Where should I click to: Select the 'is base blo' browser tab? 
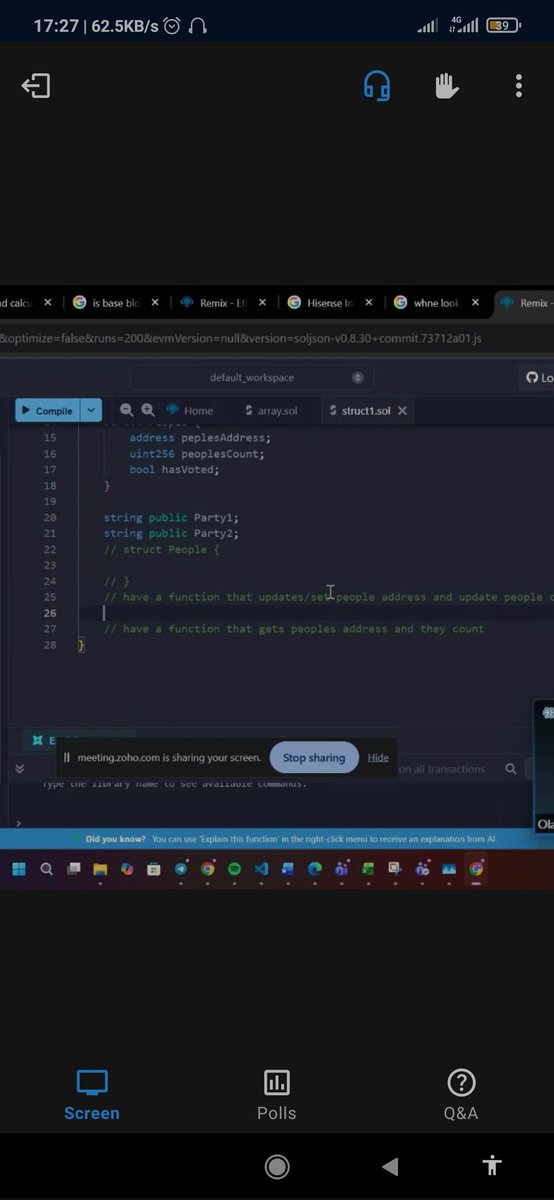point(115,303)
